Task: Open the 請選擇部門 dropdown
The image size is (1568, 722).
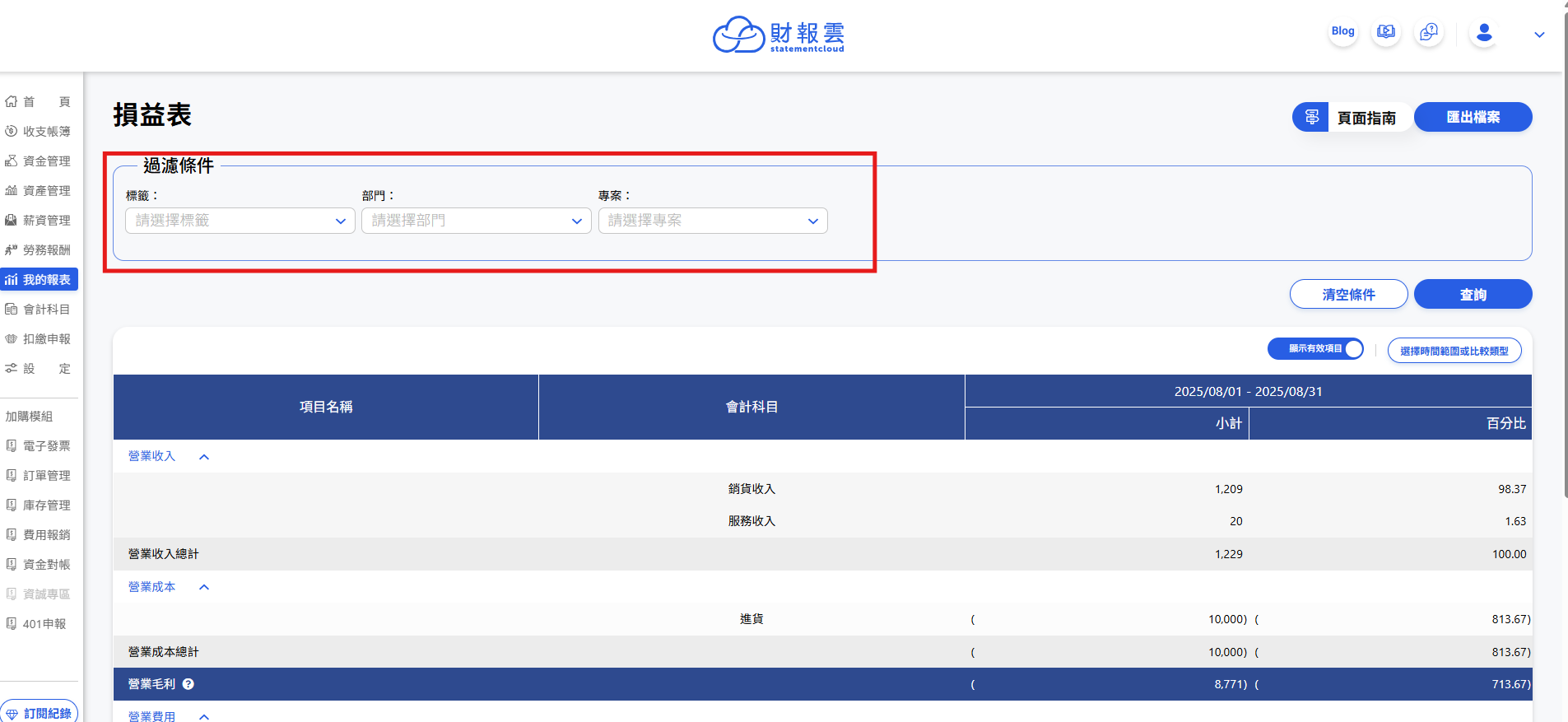Action: click(x=476, y=221)
